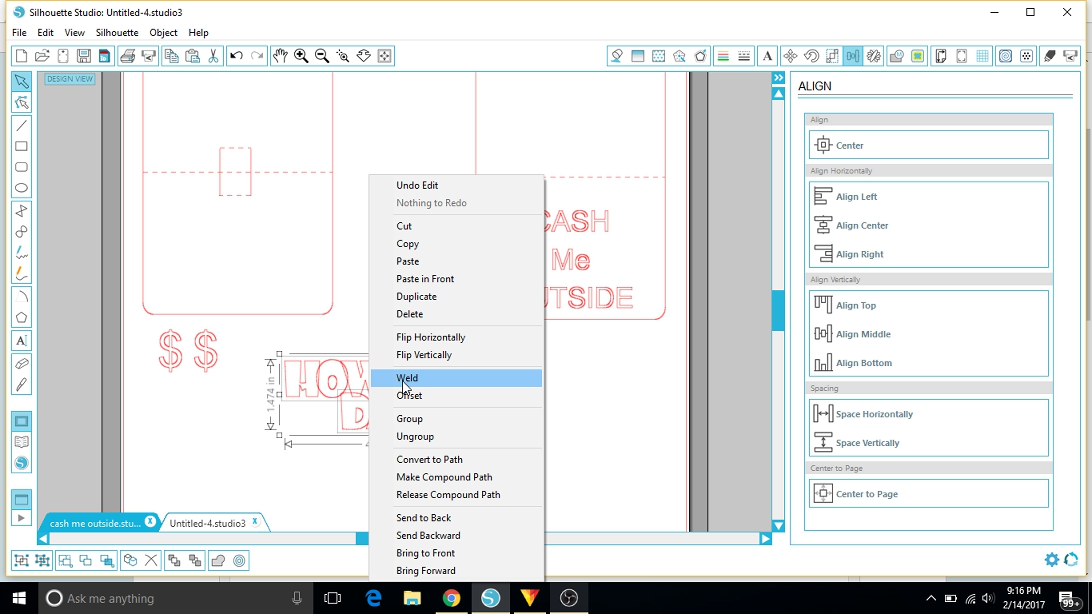Click the Align Top button
Image resolution: width=1092 pixels, height=614 pixels.
928,305
